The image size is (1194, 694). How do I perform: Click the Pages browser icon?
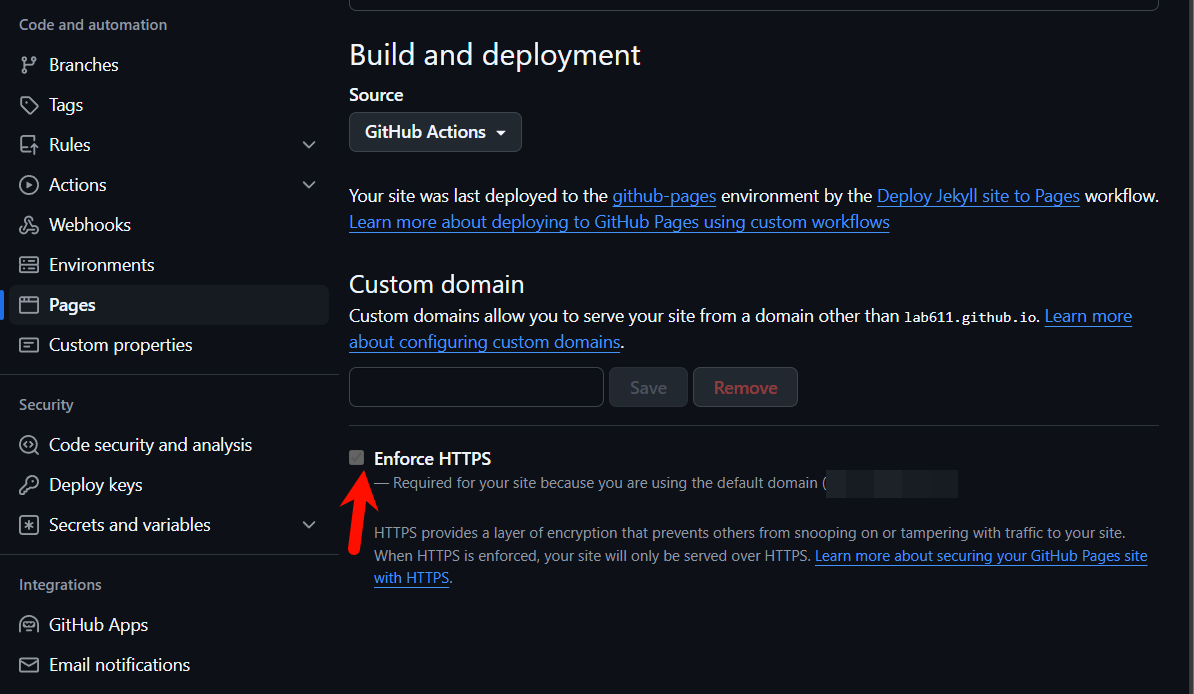[x=29, y=305]
